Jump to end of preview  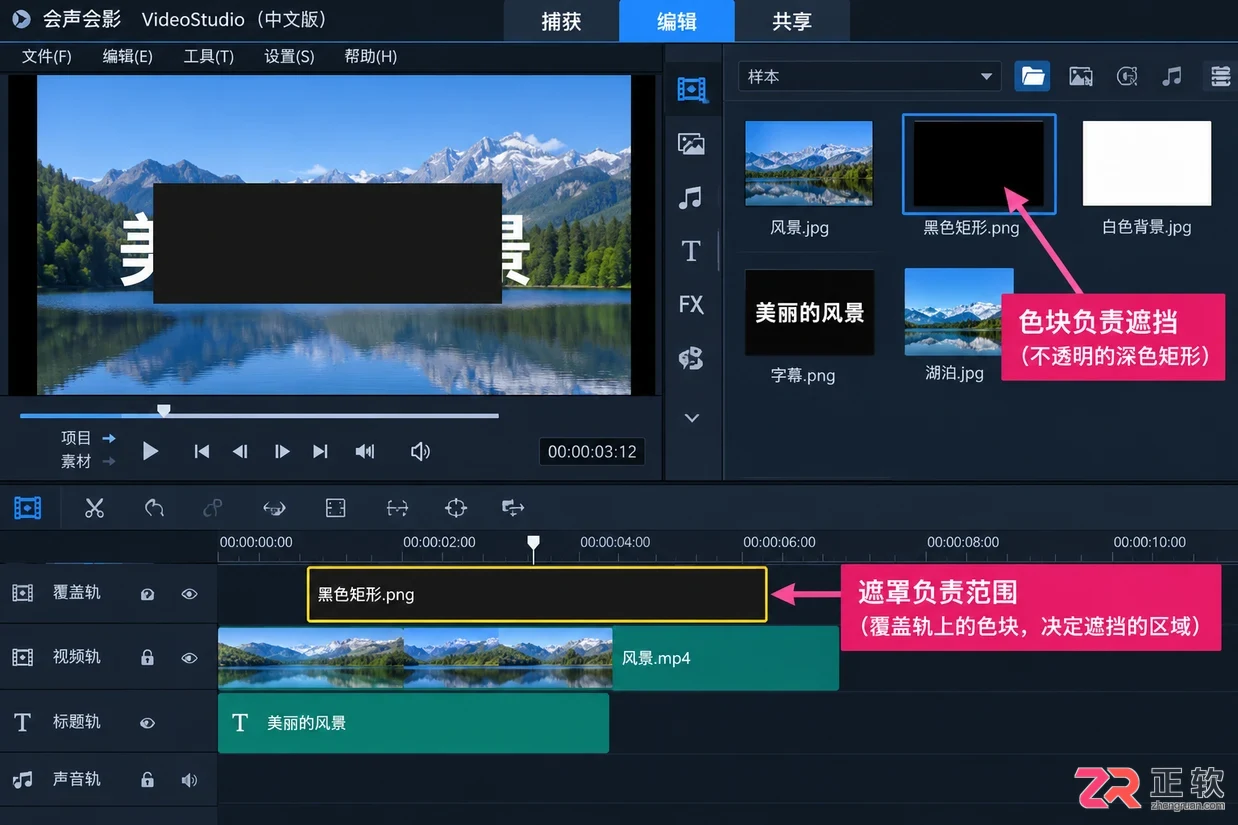[x=320, y=452]
